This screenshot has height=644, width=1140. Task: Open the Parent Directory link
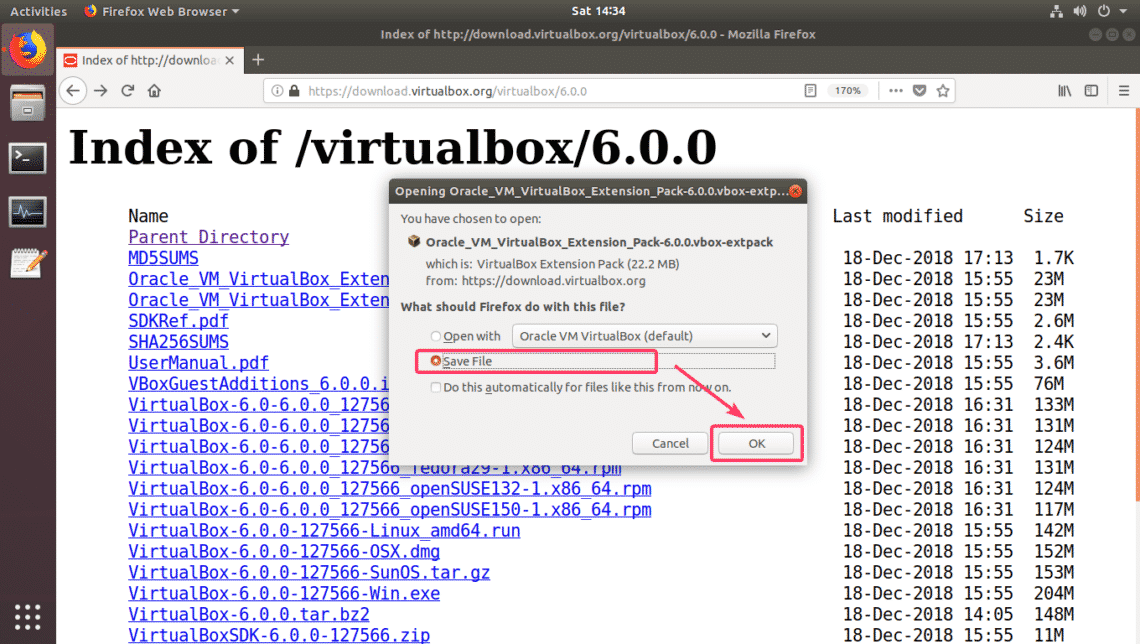point(209,237)
